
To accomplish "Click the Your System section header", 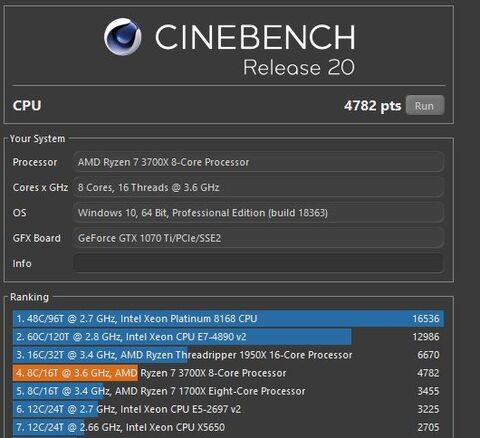I will [37, 139].
